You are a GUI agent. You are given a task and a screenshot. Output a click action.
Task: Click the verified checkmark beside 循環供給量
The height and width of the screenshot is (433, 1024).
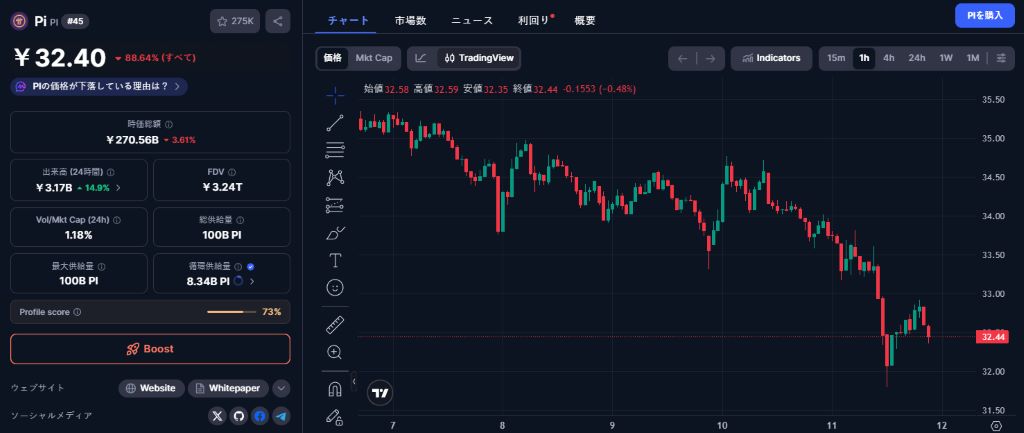(x=251, y=266)
